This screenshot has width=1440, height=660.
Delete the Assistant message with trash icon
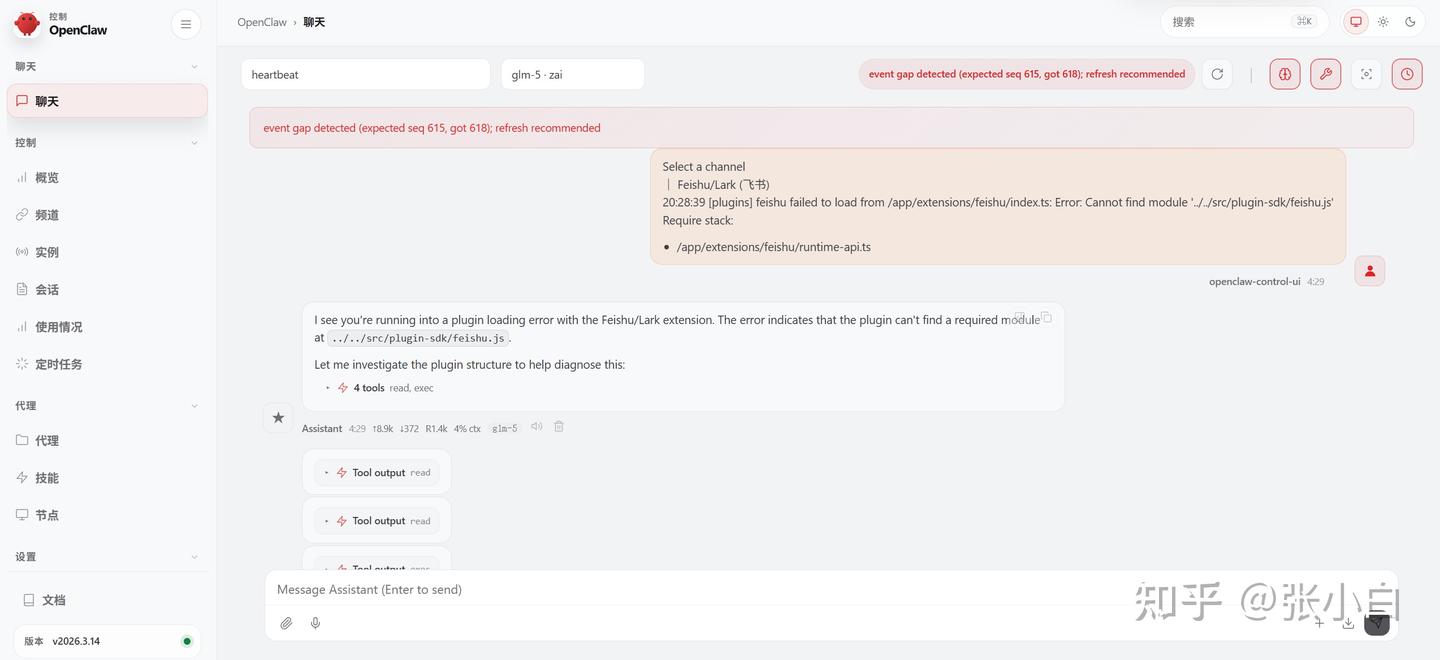tap(559, 427)
